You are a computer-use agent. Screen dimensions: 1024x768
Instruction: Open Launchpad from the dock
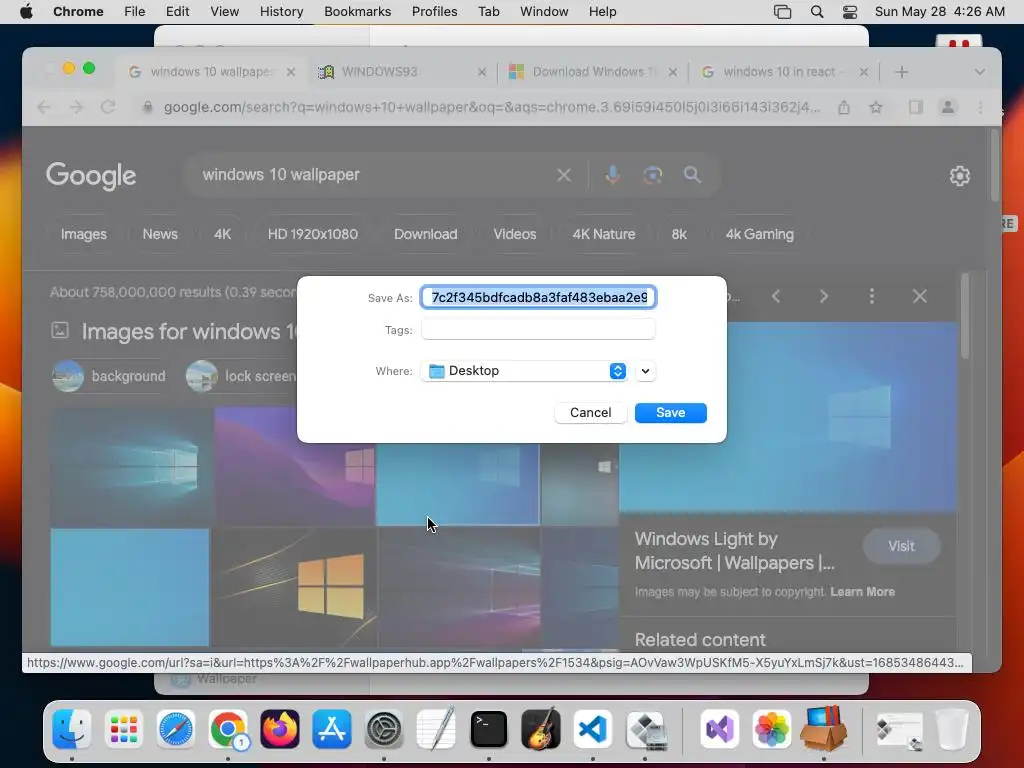point(123,729)
